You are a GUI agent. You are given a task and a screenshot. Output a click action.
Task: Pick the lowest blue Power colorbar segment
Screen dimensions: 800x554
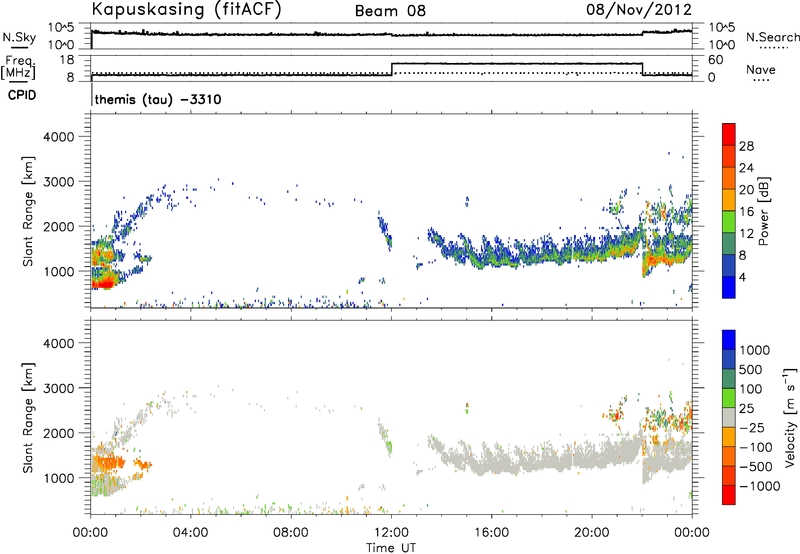(729, 288)
